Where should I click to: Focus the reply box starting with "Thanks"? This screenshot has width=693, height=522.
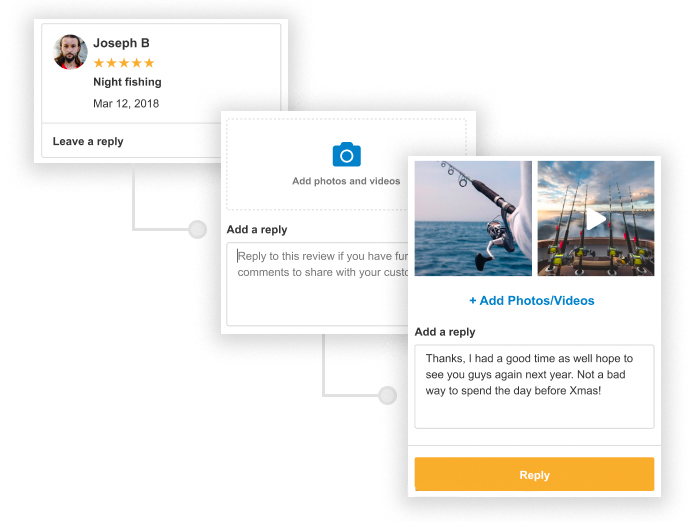(534, 386)
